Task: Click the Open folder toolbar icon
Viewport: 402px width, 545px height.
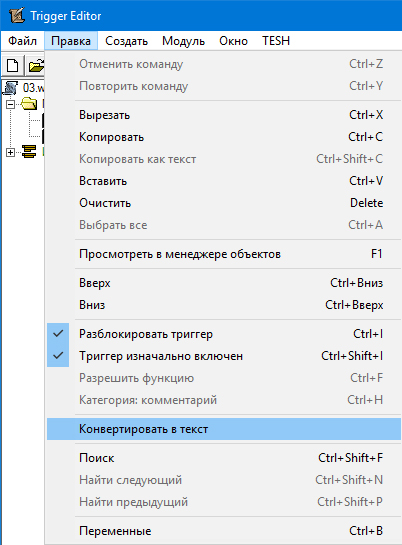Action: point(35,65)
